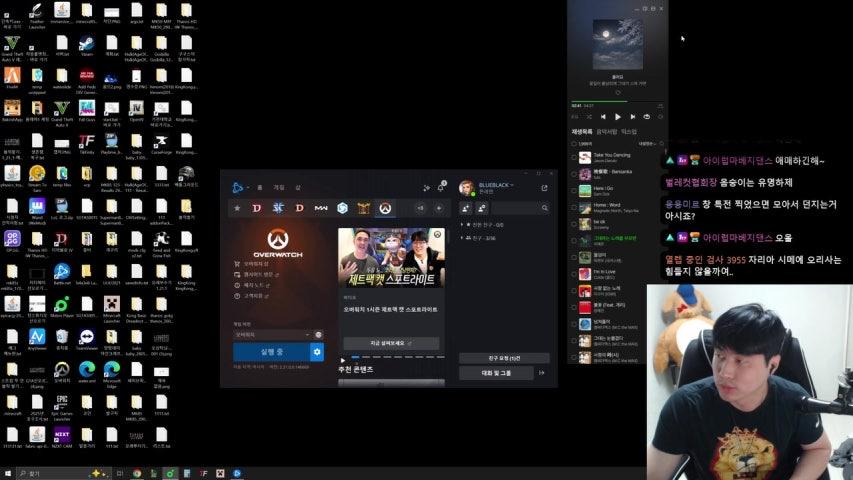This screenshot has width=853, height=480.
Task: Open the Shop menu in Battle.net
Action: coord(298,187)
